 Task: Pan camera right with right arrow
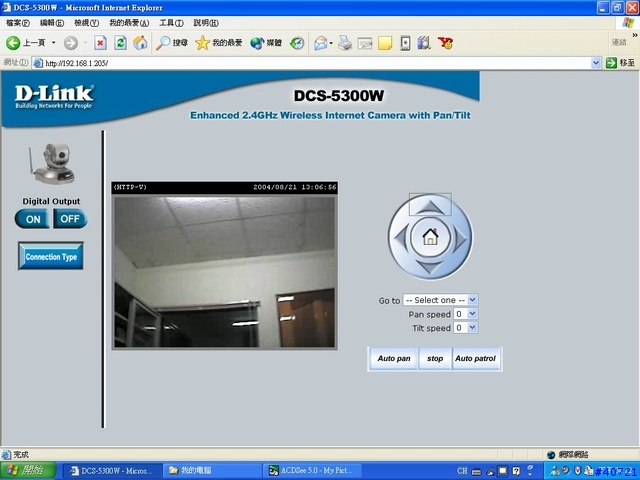460,237
